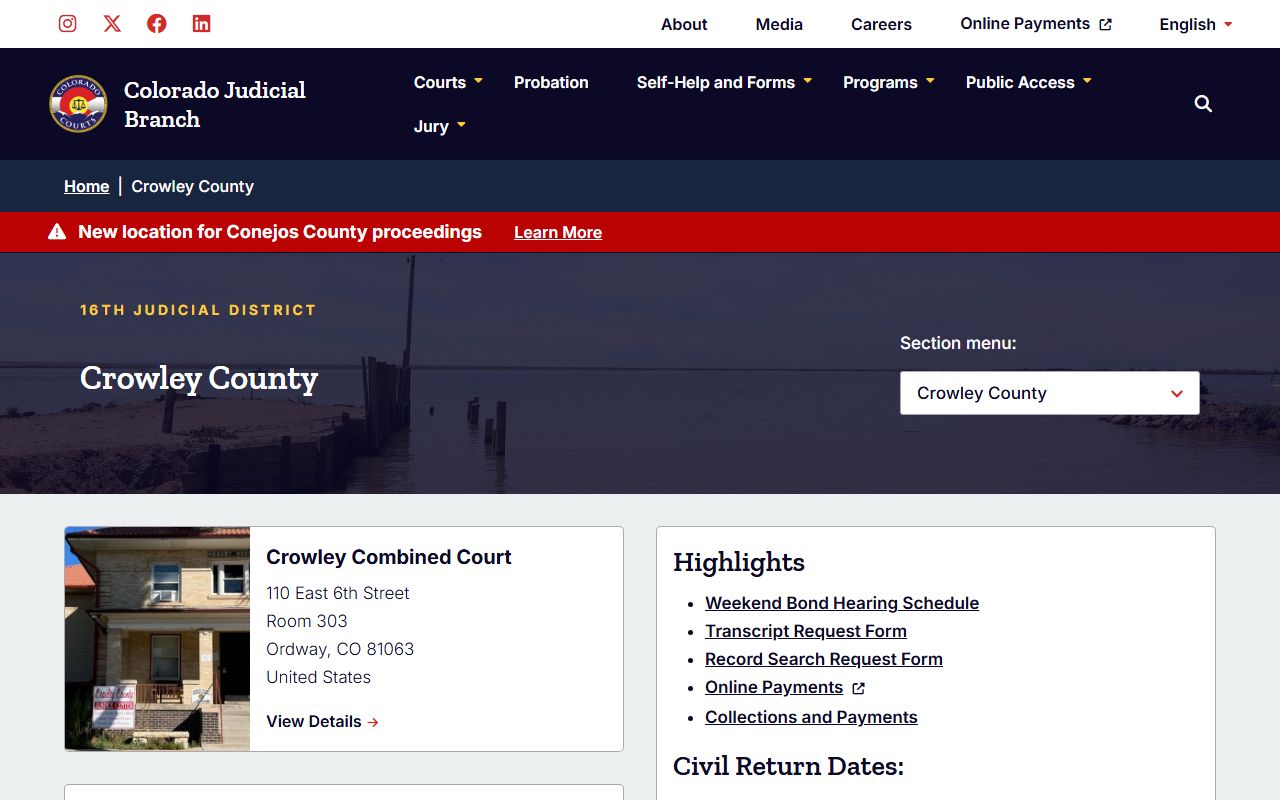Image resolution: width=1280 pixels, height=800 pixels.
Task: Expand the Self-Help and Forms menu
Action: [x=724, y=82]
